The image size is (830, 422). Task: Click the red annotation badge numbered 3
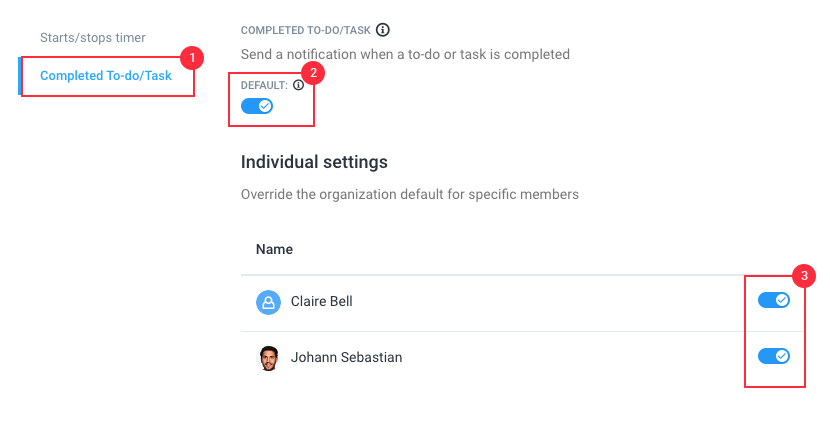(x=804, y=276)
